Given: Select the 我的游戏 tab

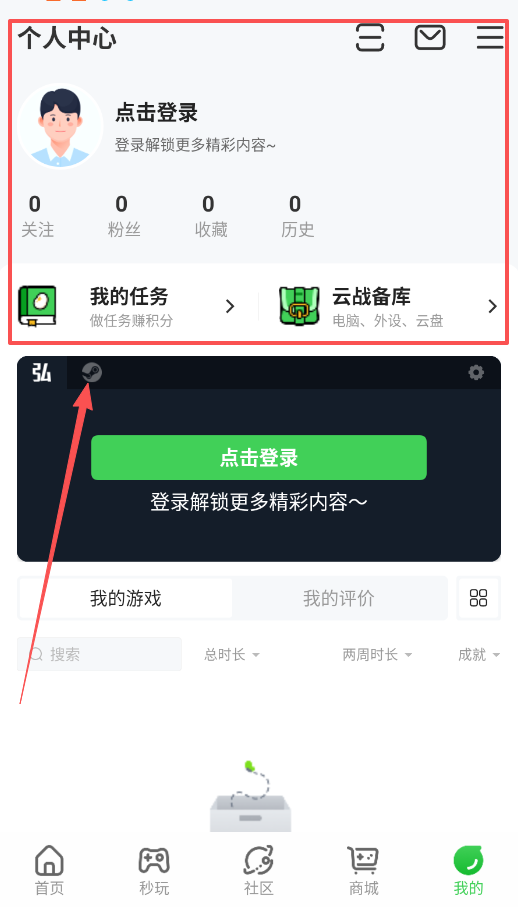Looking at the screenshot, I should coord(125,598).
